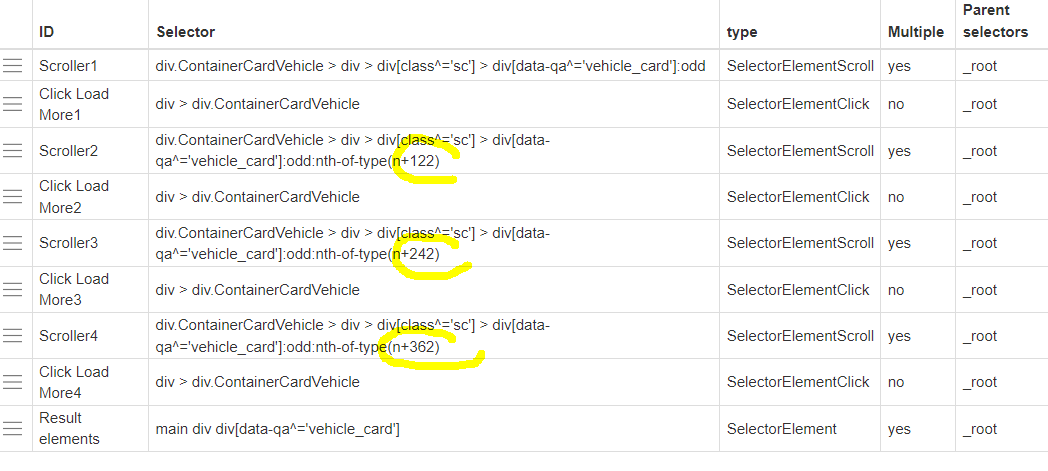Click the drag handle for Scroller4
This screenshot has height=471, width=1048.
[x=12, y=336]
